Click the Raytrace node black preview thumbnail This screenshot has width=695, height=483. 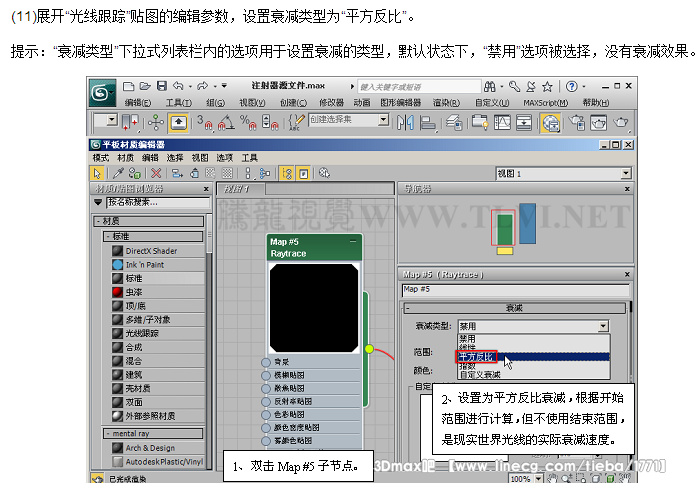pos(314,308)
